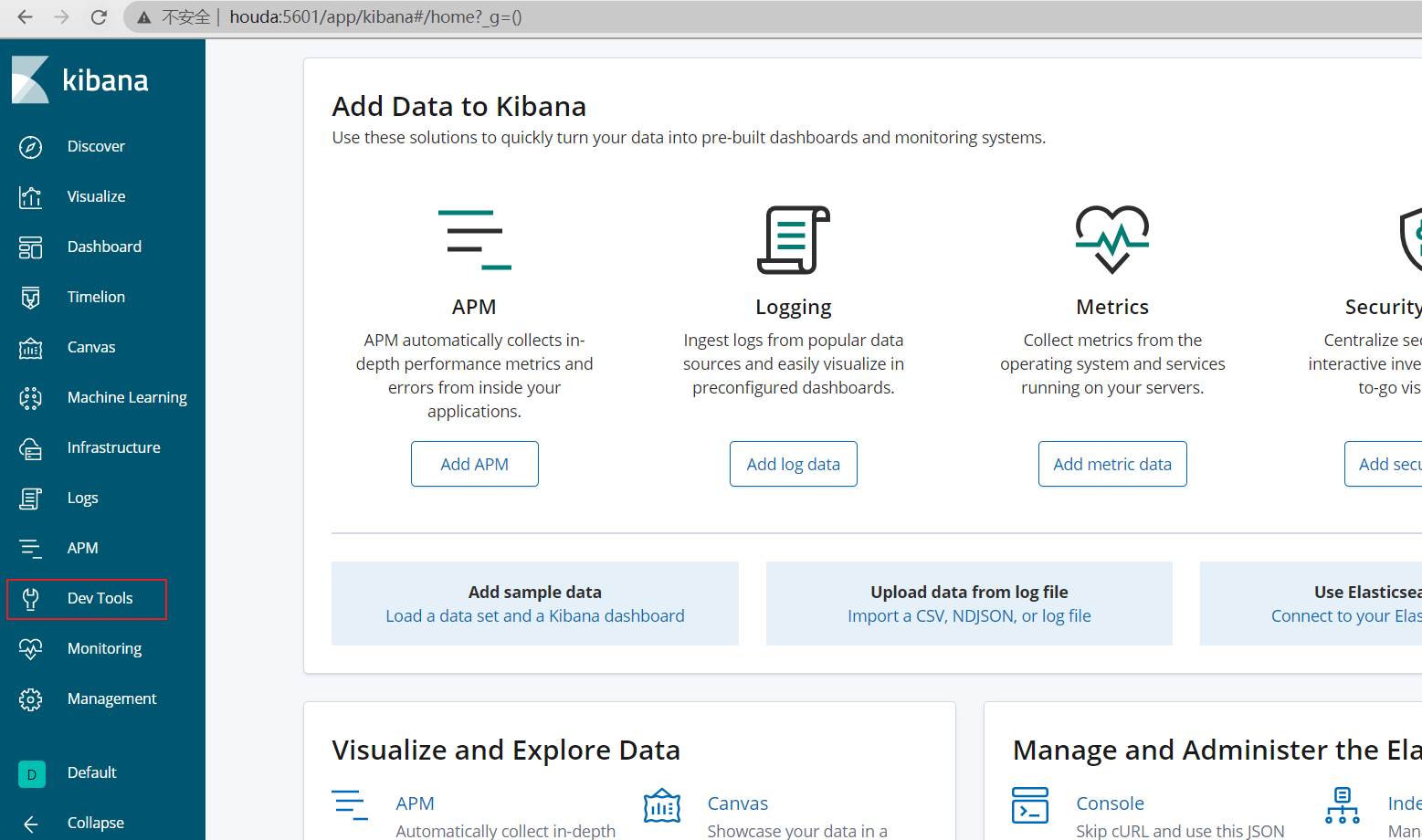
Task: Select Timelion in the sidebar
Action: [x=96, y=297]
